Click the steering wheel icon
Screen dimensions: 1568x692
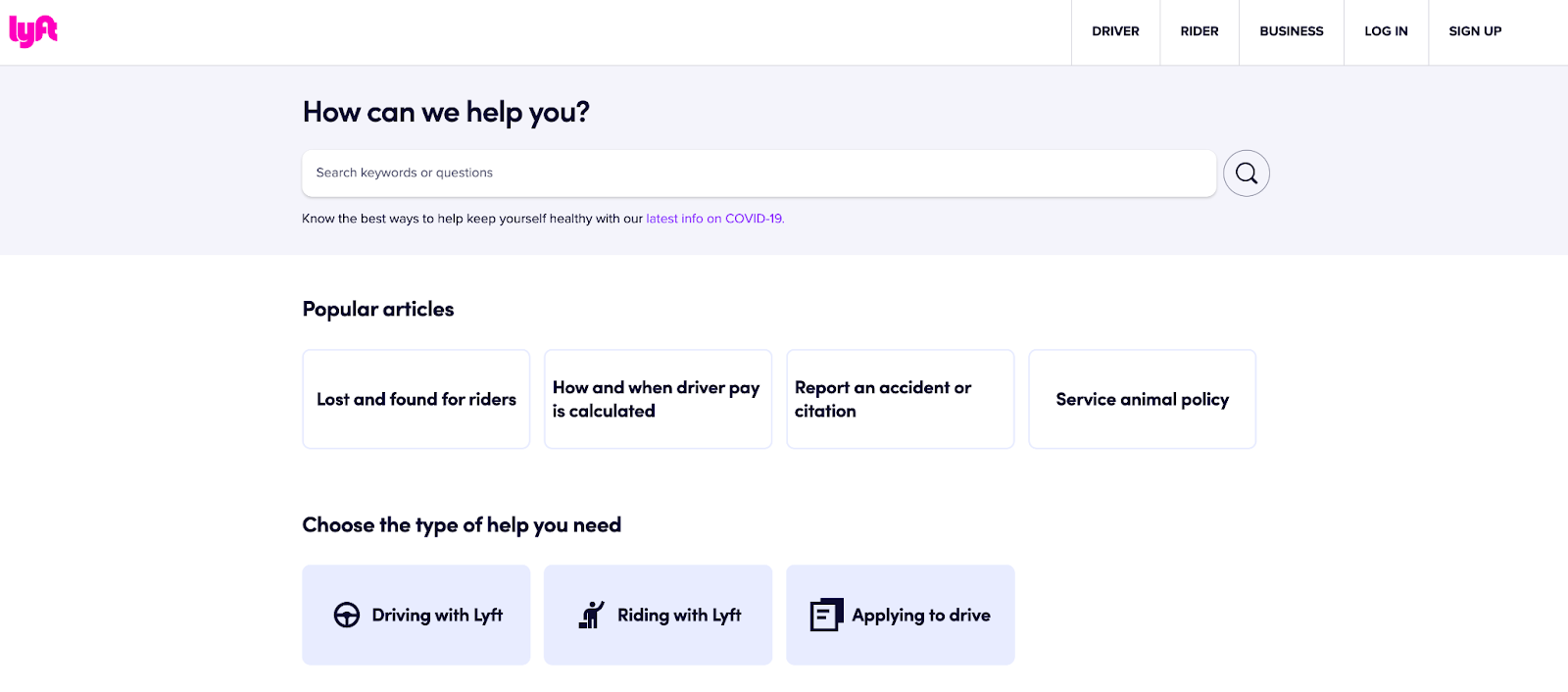click(347, 615)
